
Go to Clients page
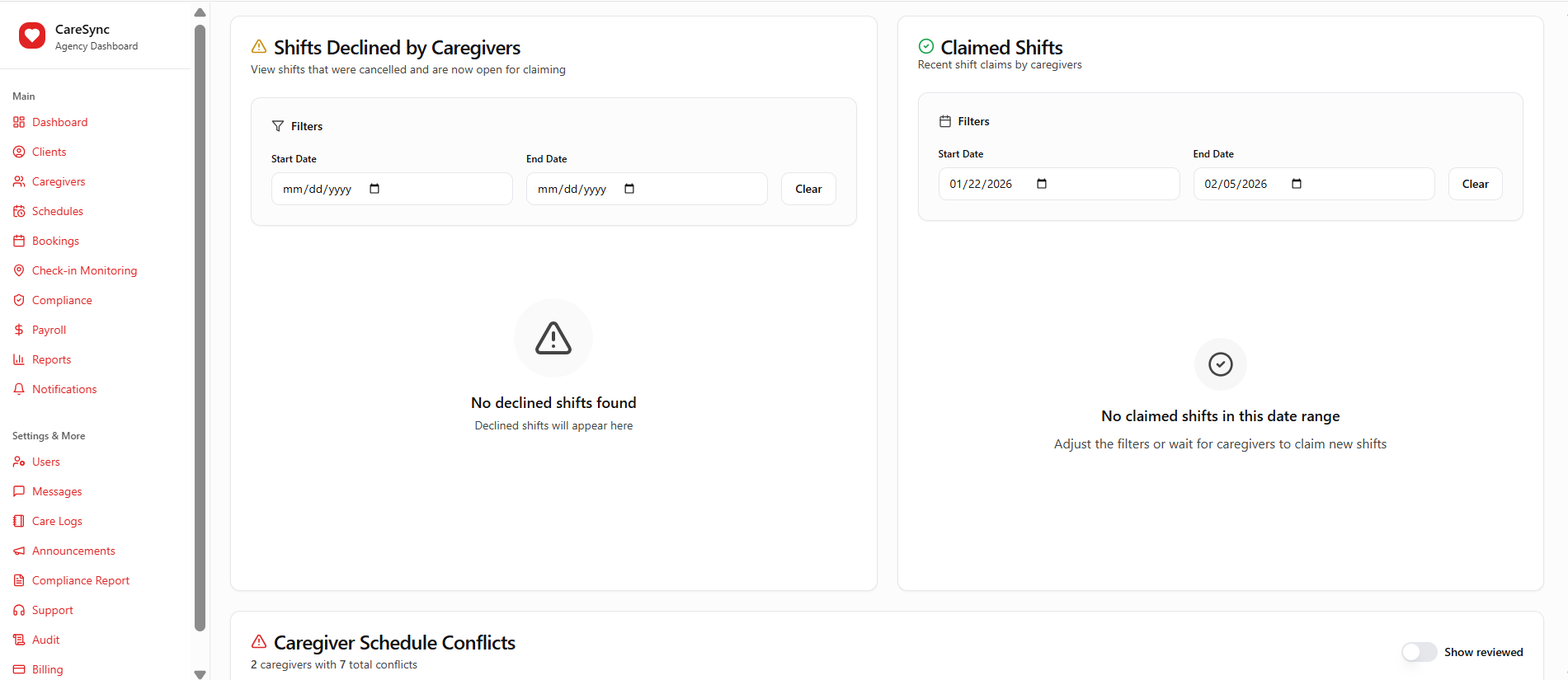pyautogui.click(x=49, y=152)
